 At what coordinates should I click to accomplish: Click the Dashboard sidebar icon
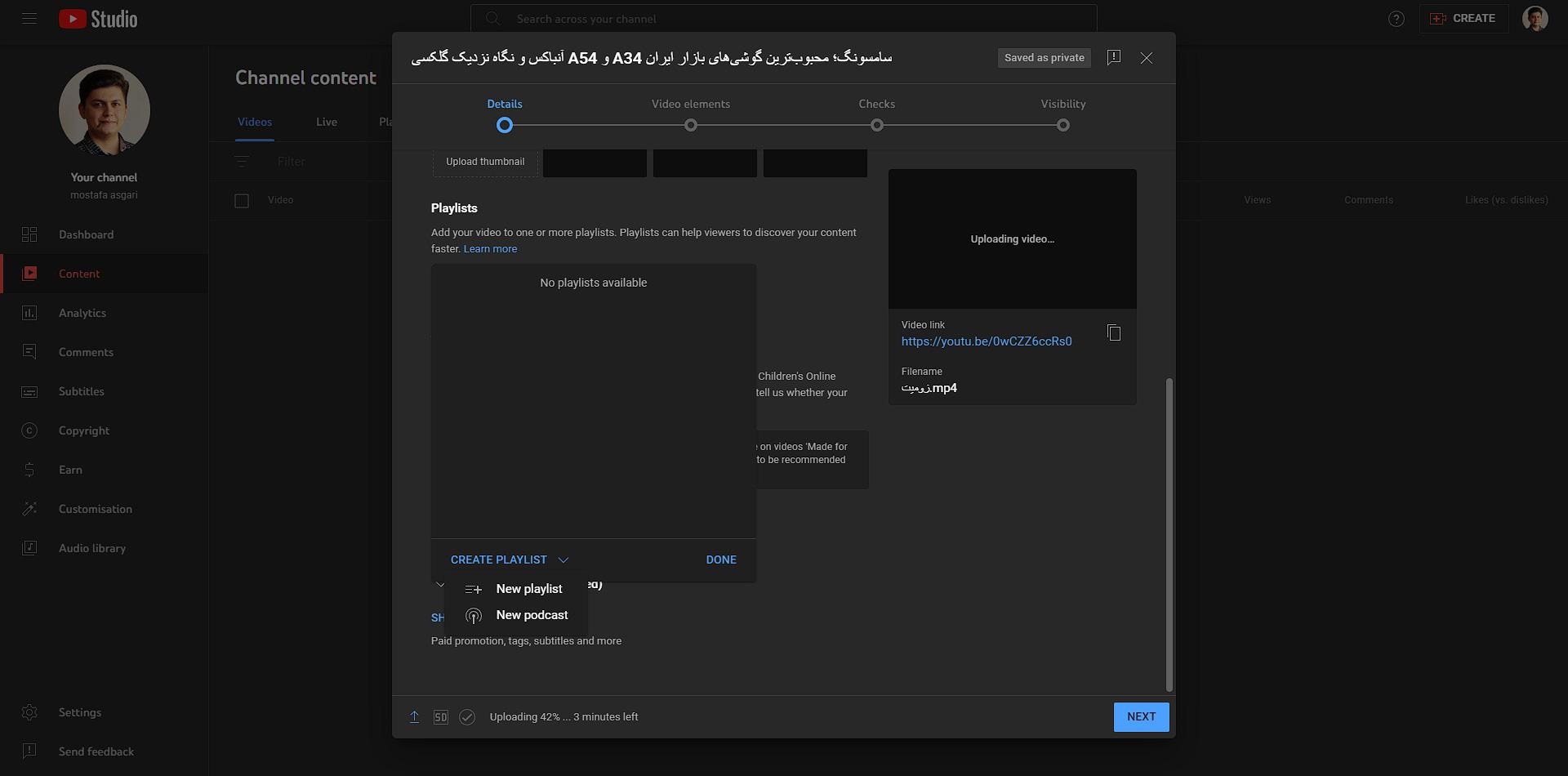[29, 234]
